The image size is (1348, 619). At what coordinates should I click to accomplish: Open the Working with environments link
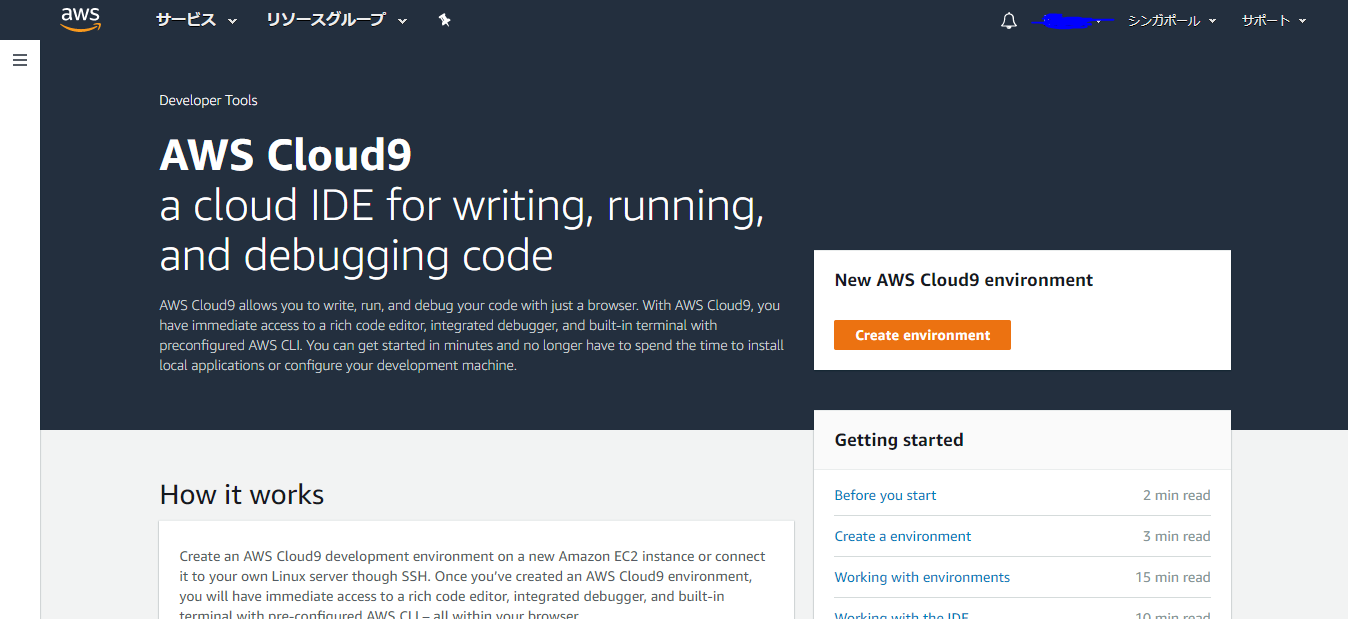922,577
